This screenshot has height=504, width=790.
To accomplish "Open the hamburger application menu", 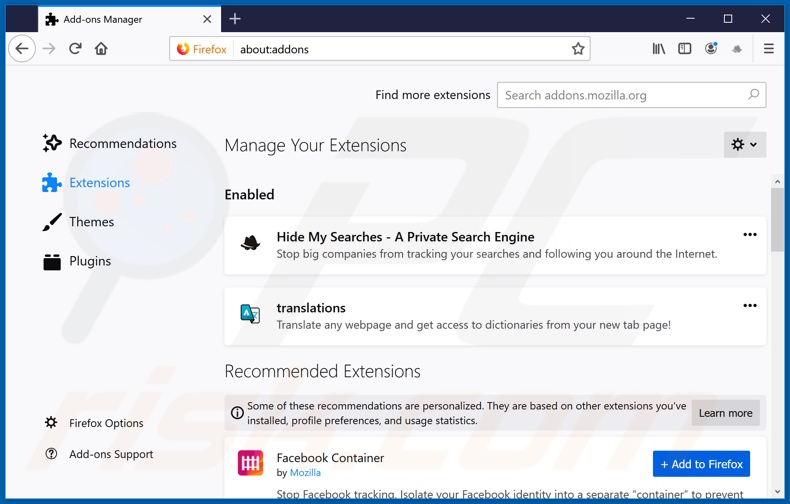I will click(x=769, y=49).
